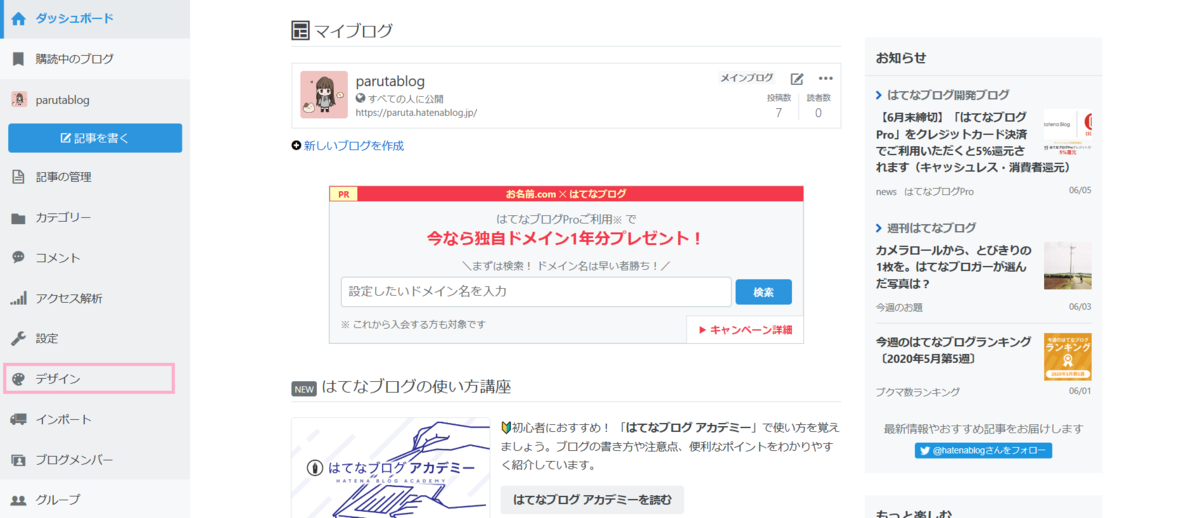
Task: Click the 読者数 count 0
Action: [818, 113]
